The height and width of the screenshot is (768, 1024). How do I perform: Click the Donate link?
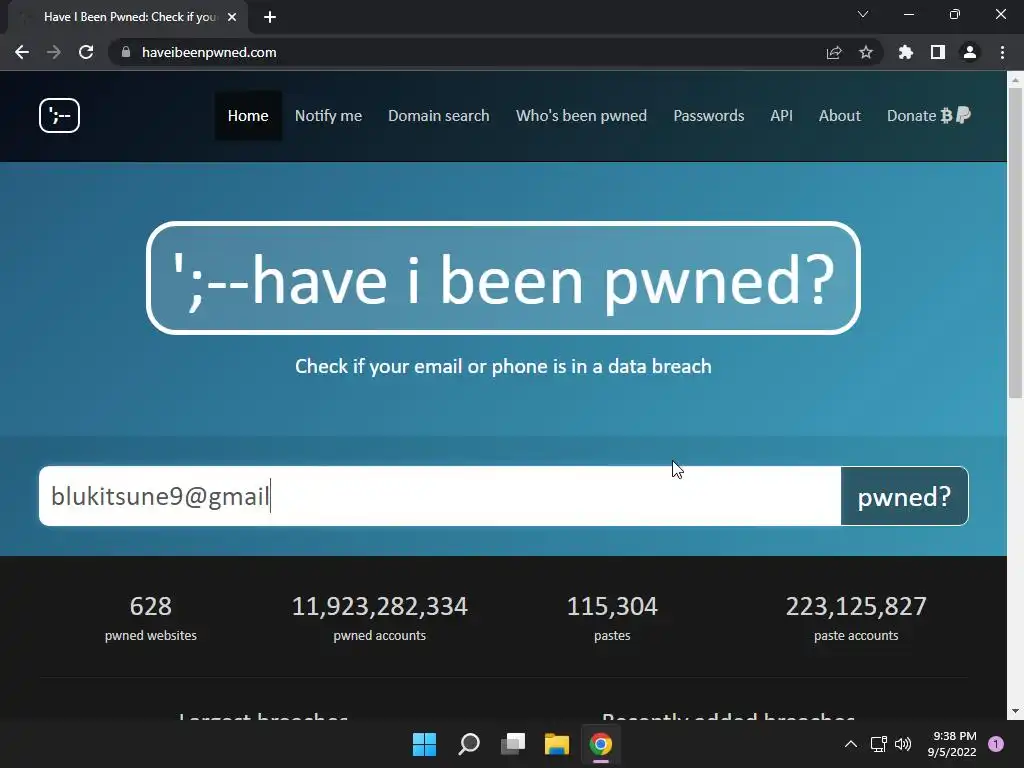(x=929, y=116)
